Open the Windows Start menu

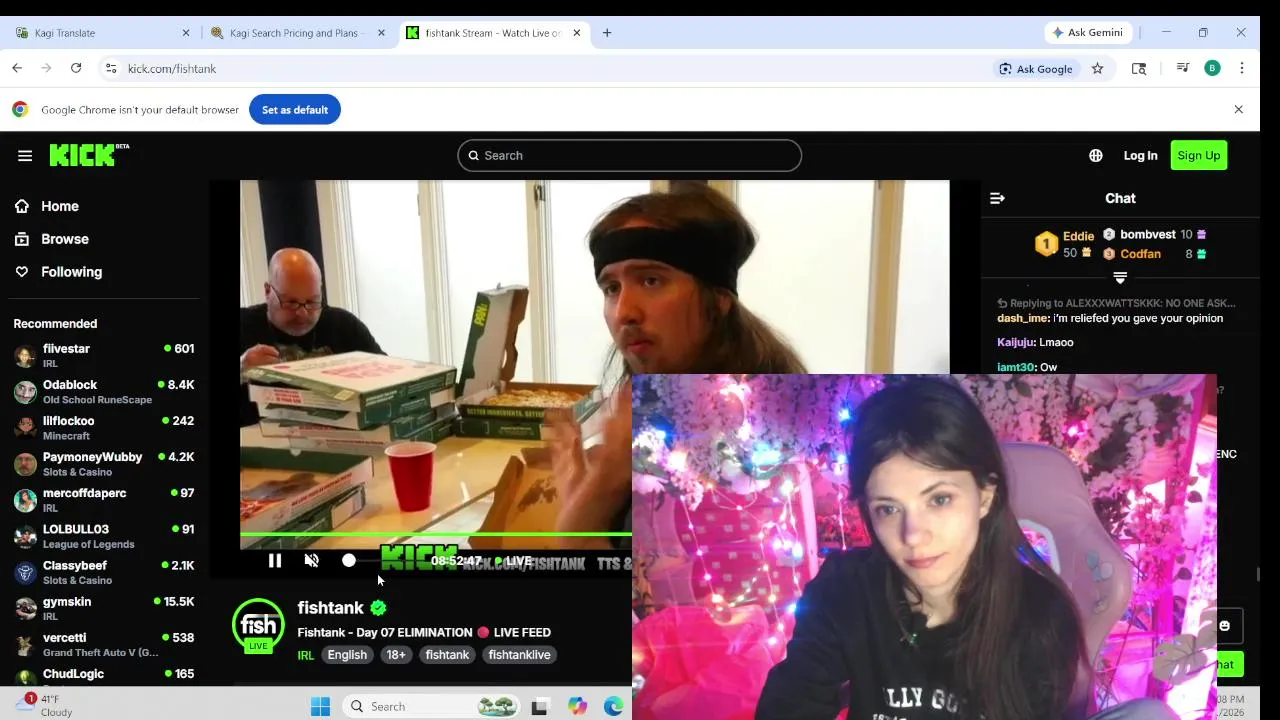[320, 707]
